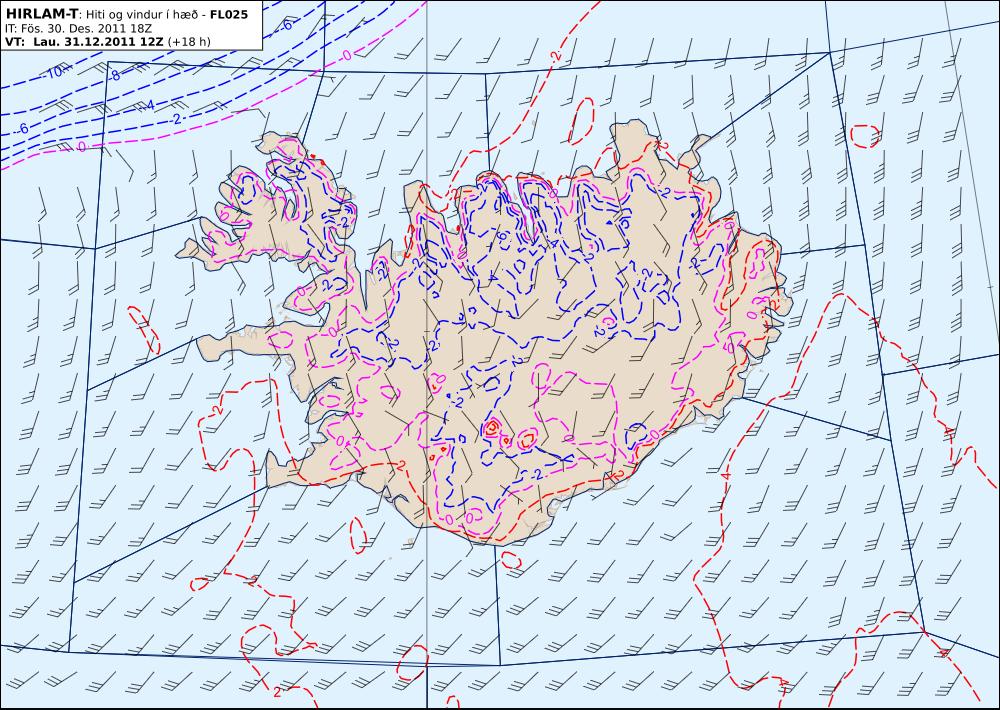Viewport: 1000px width, 710px height.
Task: Click the blue '-8' isotherm label
Action: [114, 76]
